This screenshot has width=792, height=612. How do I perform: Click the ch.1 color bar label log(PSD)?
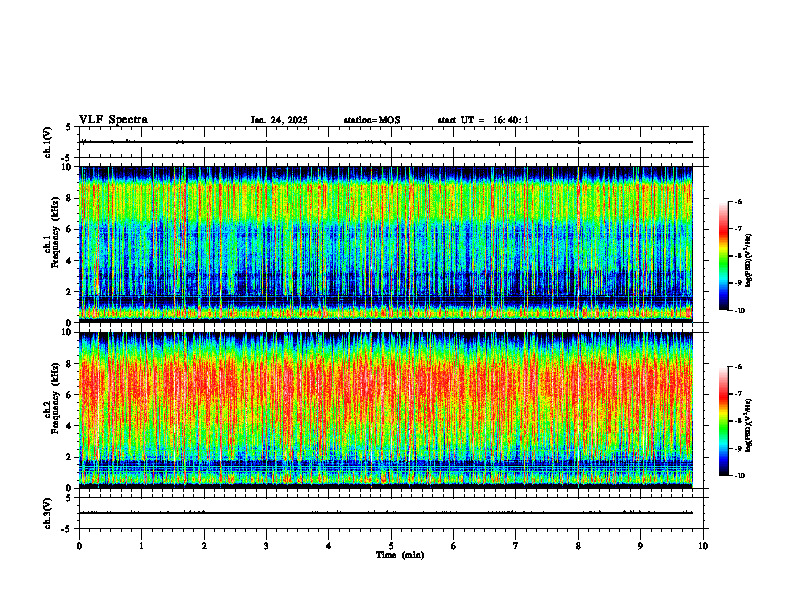click(749, 260)
